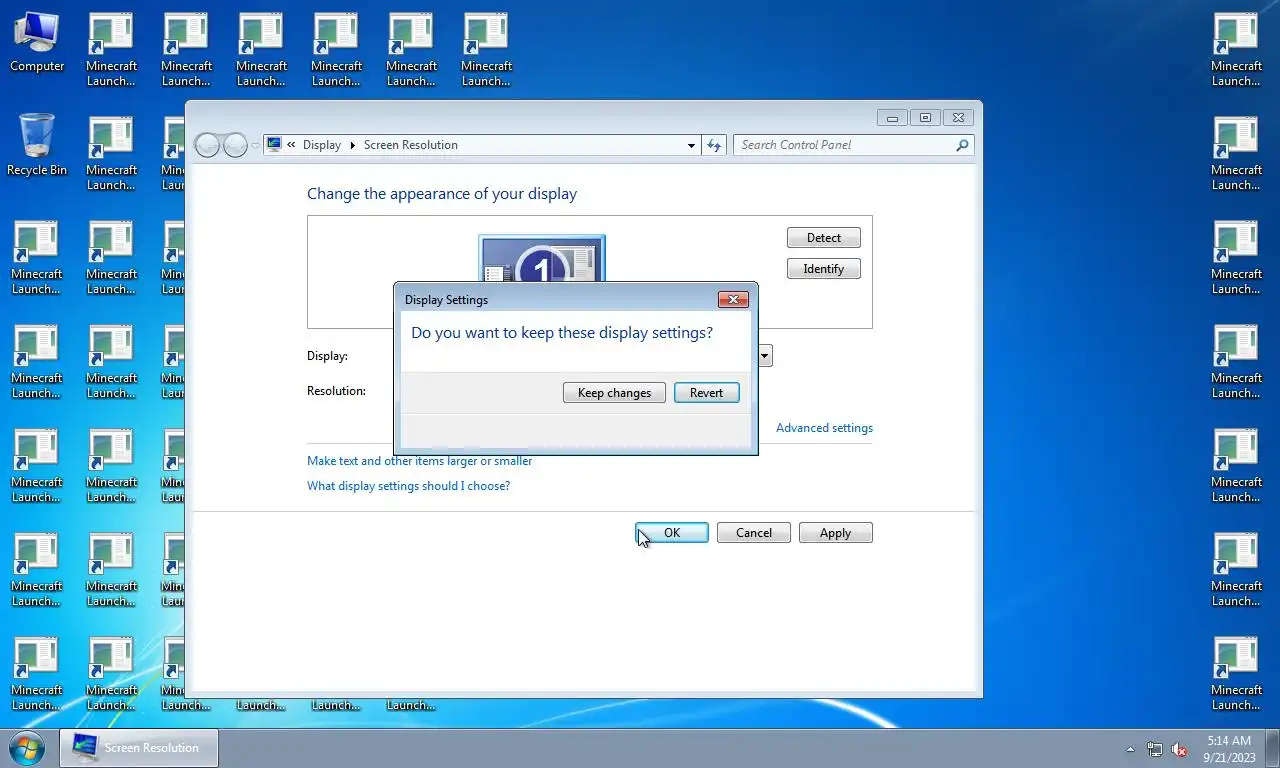Select the Recycle Bin desktop icon
1280x768 pixels.
tap(37, 145)
